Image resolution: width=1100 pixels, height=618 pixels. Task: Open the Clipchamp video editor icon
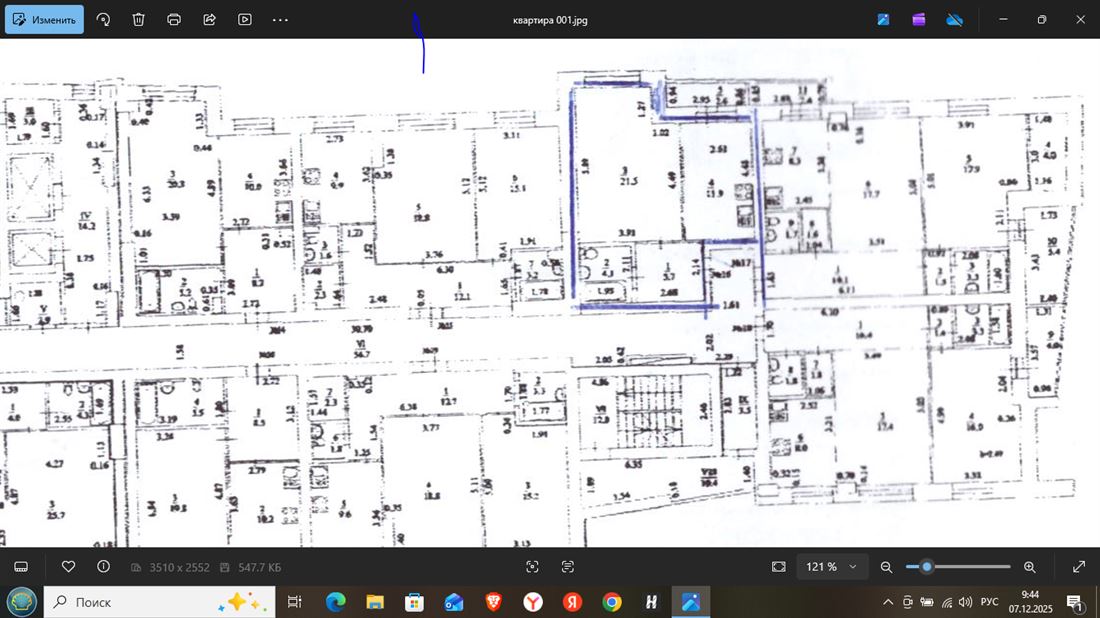(x=919, y=19)
